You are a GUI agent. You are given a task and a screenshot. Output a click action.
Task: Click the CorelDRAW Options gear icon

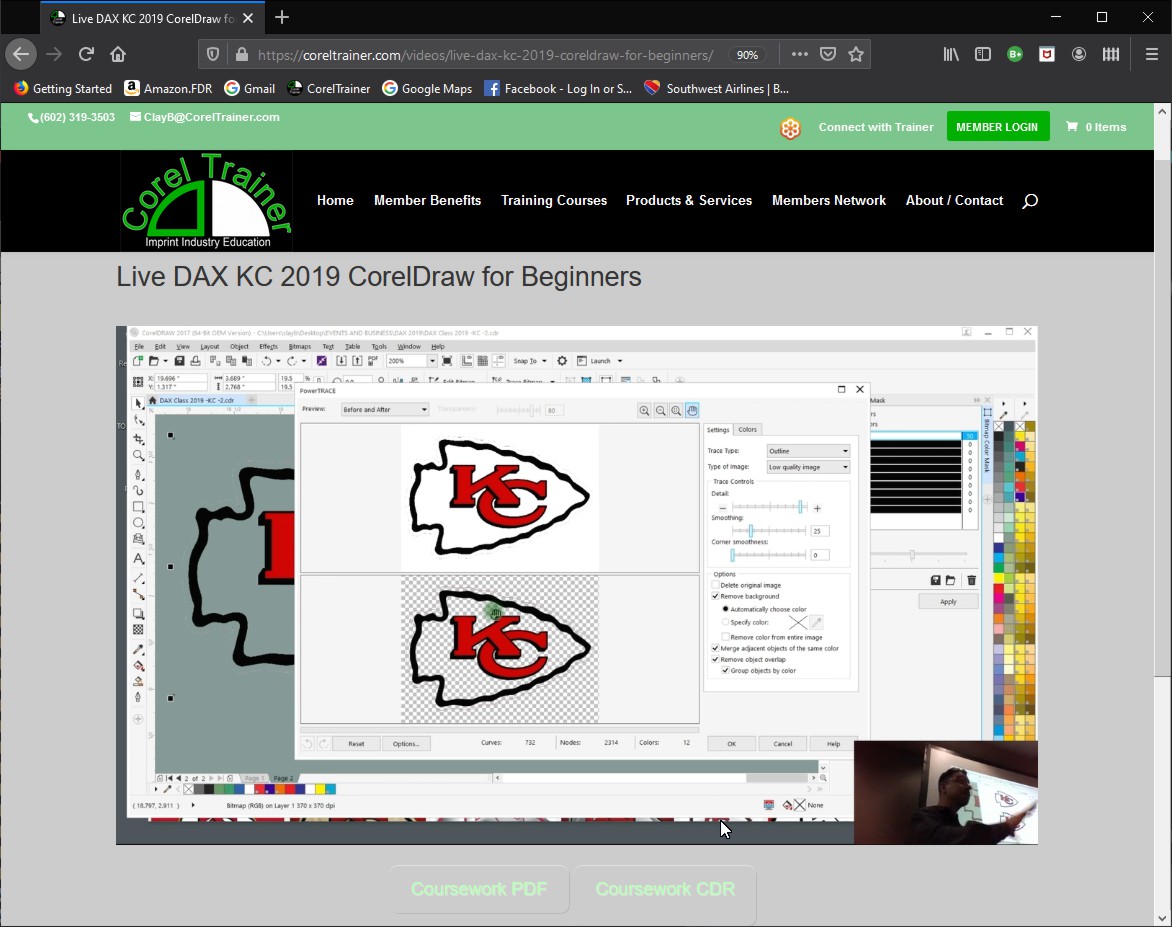click(x=562, y=361)
